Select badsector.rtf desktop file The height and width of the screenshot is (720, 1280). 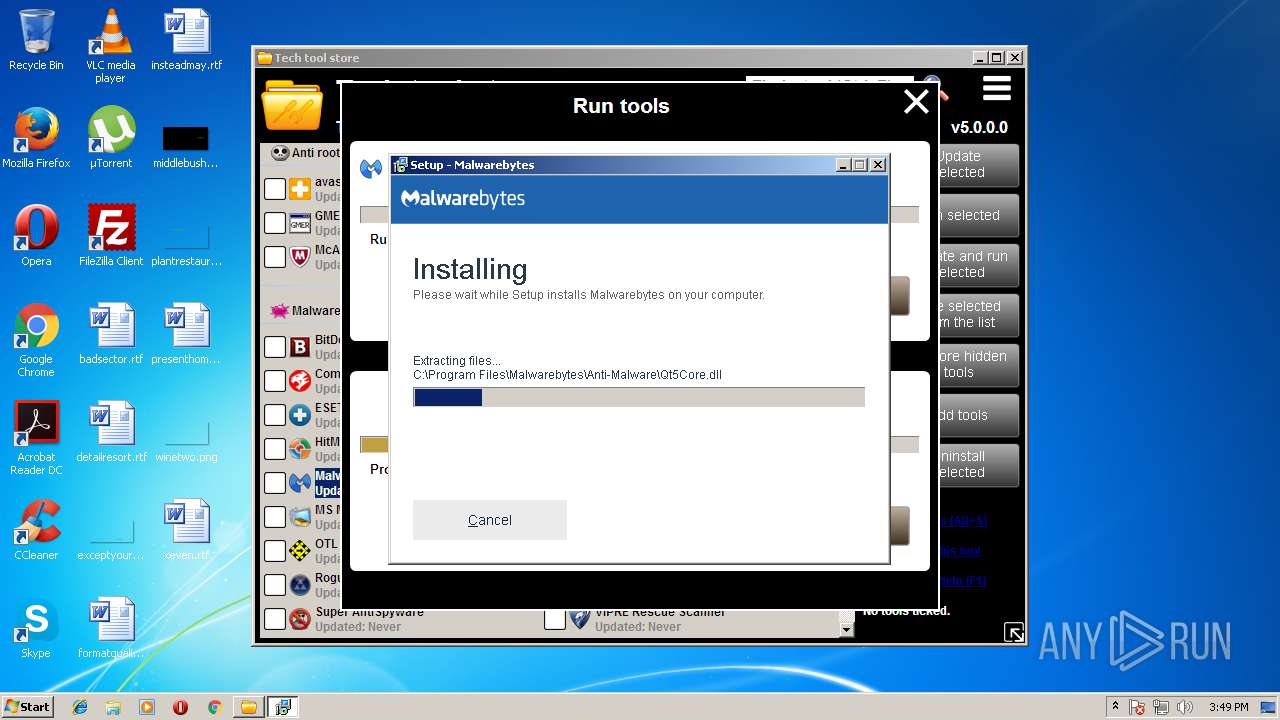[x=111, y=334]
